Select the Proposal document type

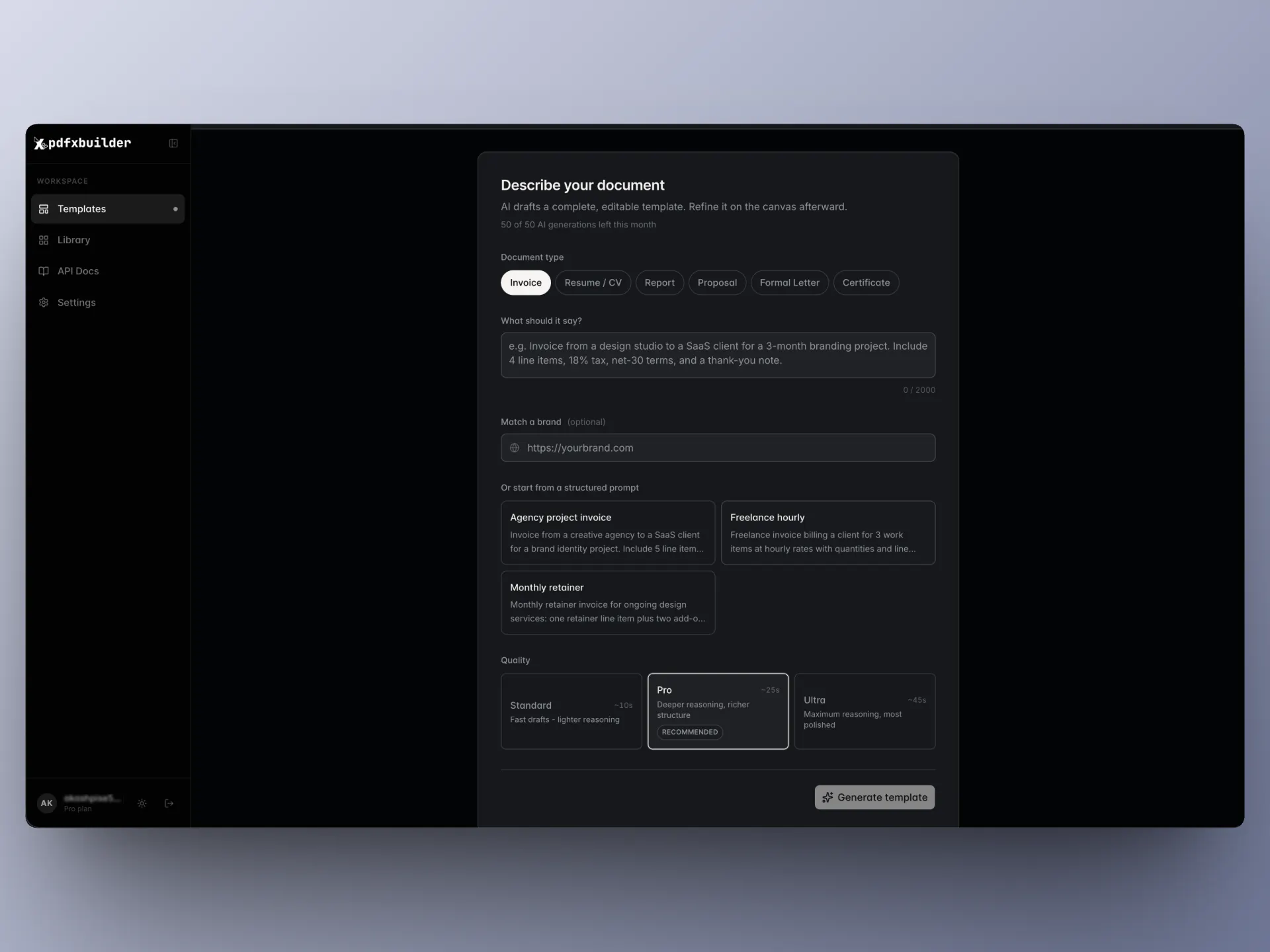[x=717, y=282]
